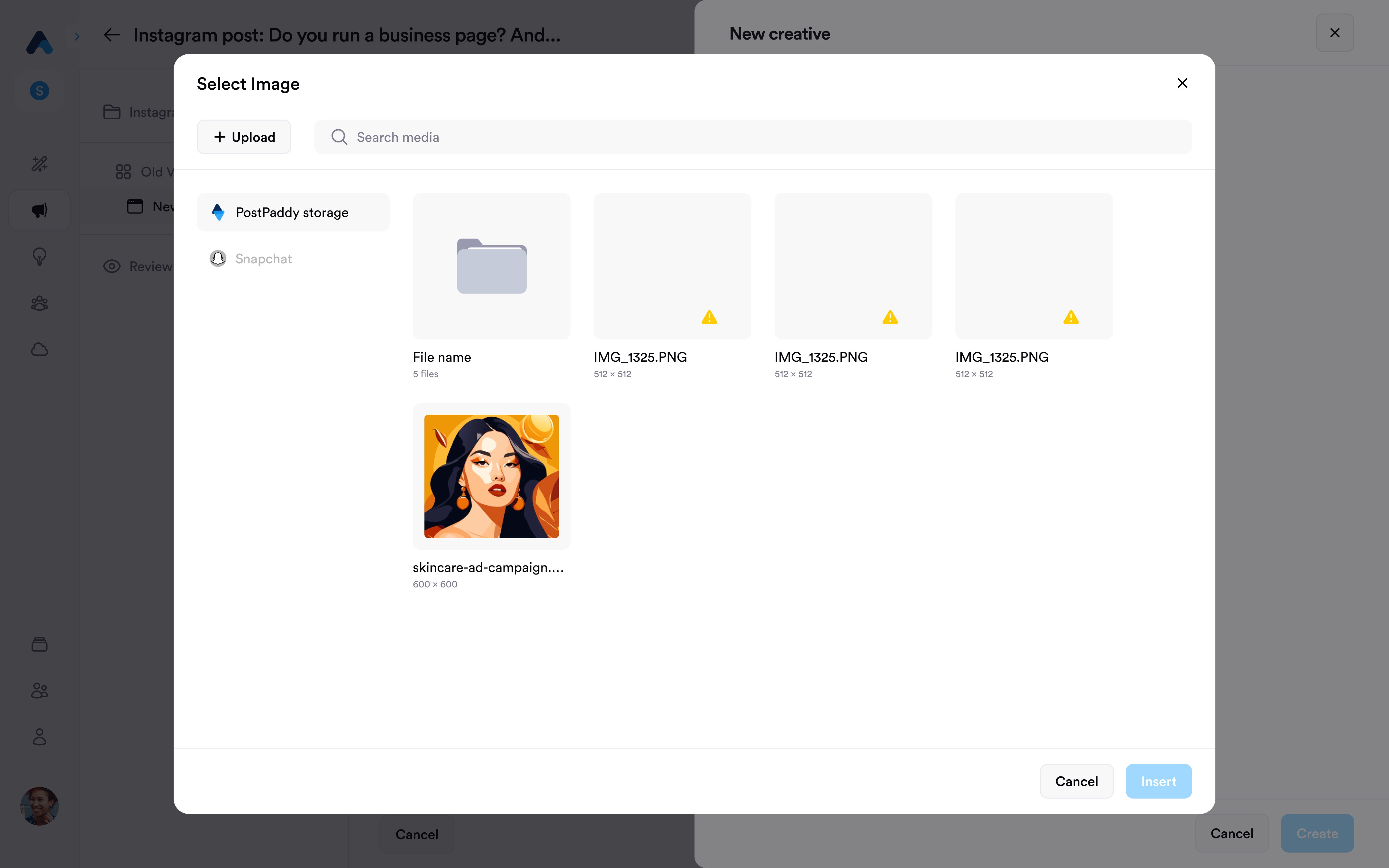Click the warning icon on the second IMG_1325.PNG
The image size is (1389, 868).
click(890, 318)
